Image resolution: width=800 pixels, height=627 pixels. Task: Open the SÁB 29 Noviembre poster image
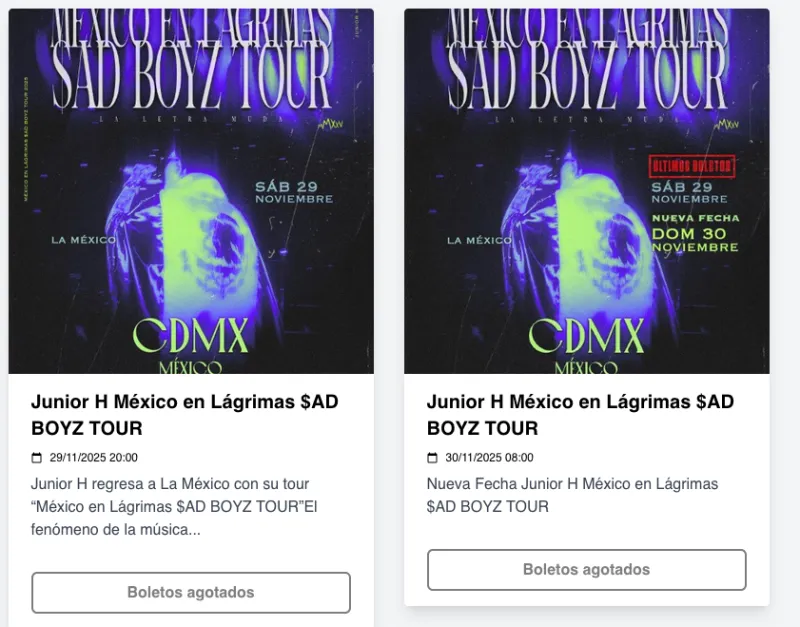191,191
